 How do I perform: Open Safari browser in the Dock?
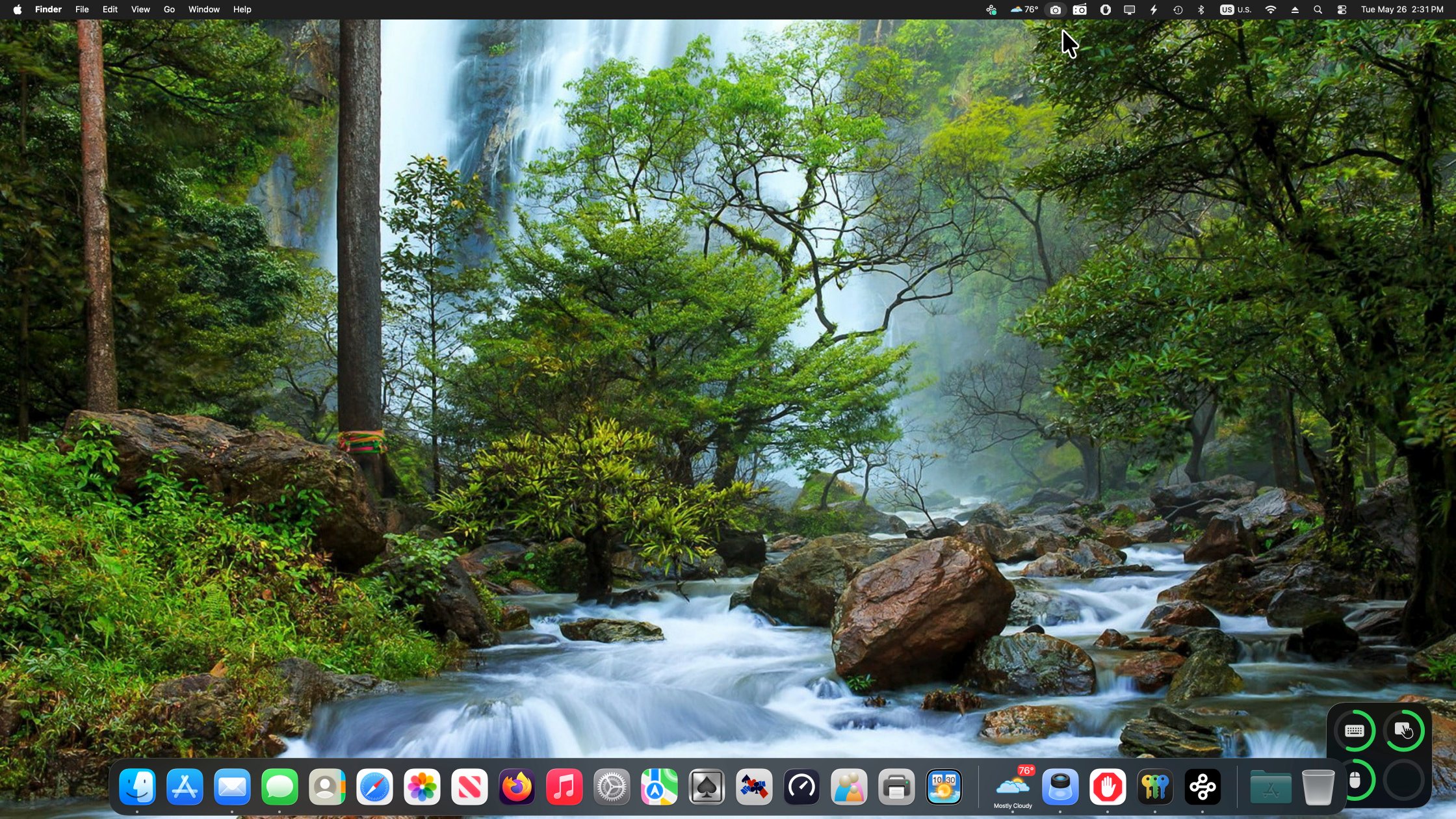tap(374, 786)
